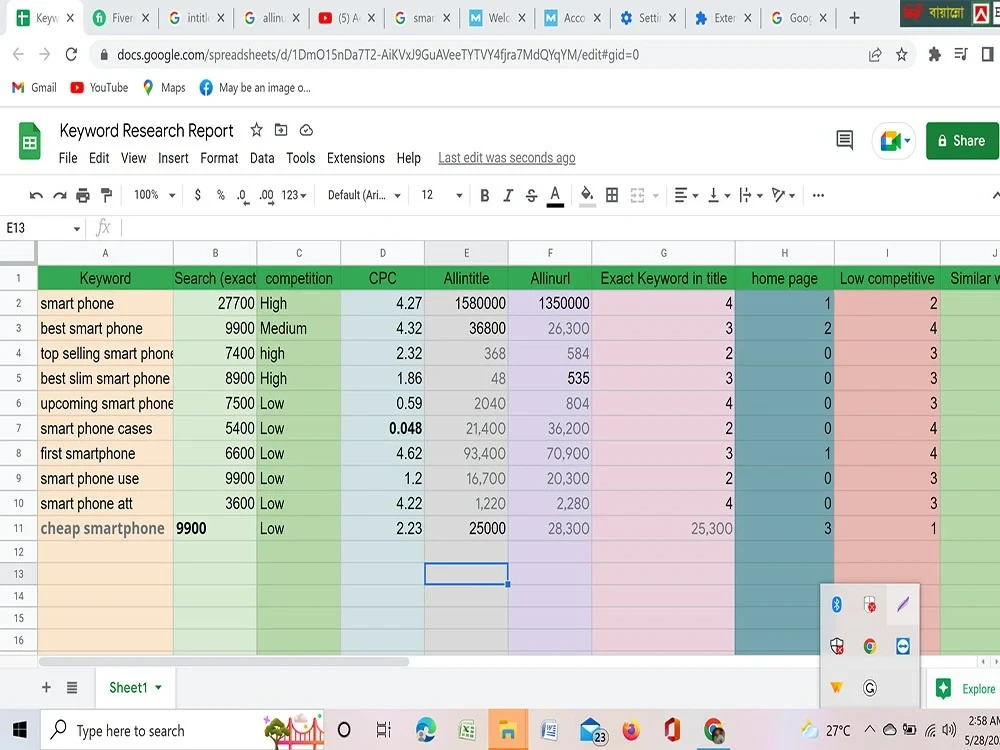Open the text color picker

555,196
